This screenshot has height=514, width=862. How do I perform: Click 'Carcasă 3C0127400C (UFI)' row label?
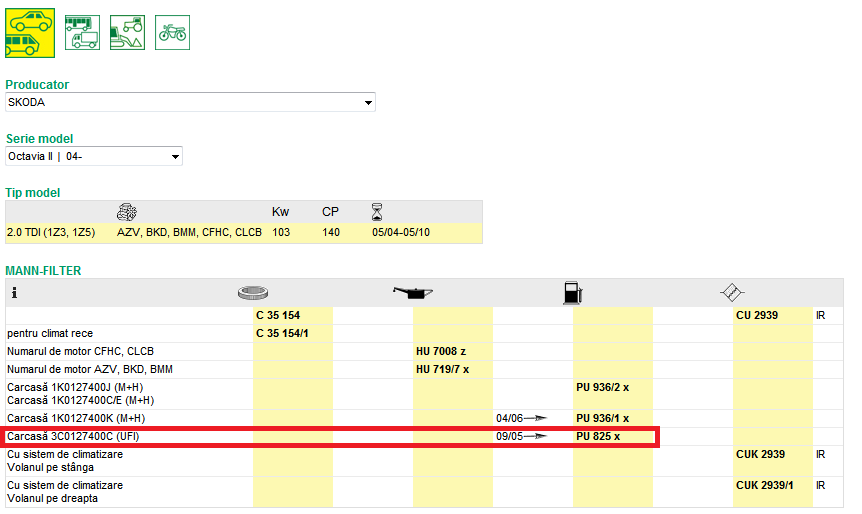point(73,436)
